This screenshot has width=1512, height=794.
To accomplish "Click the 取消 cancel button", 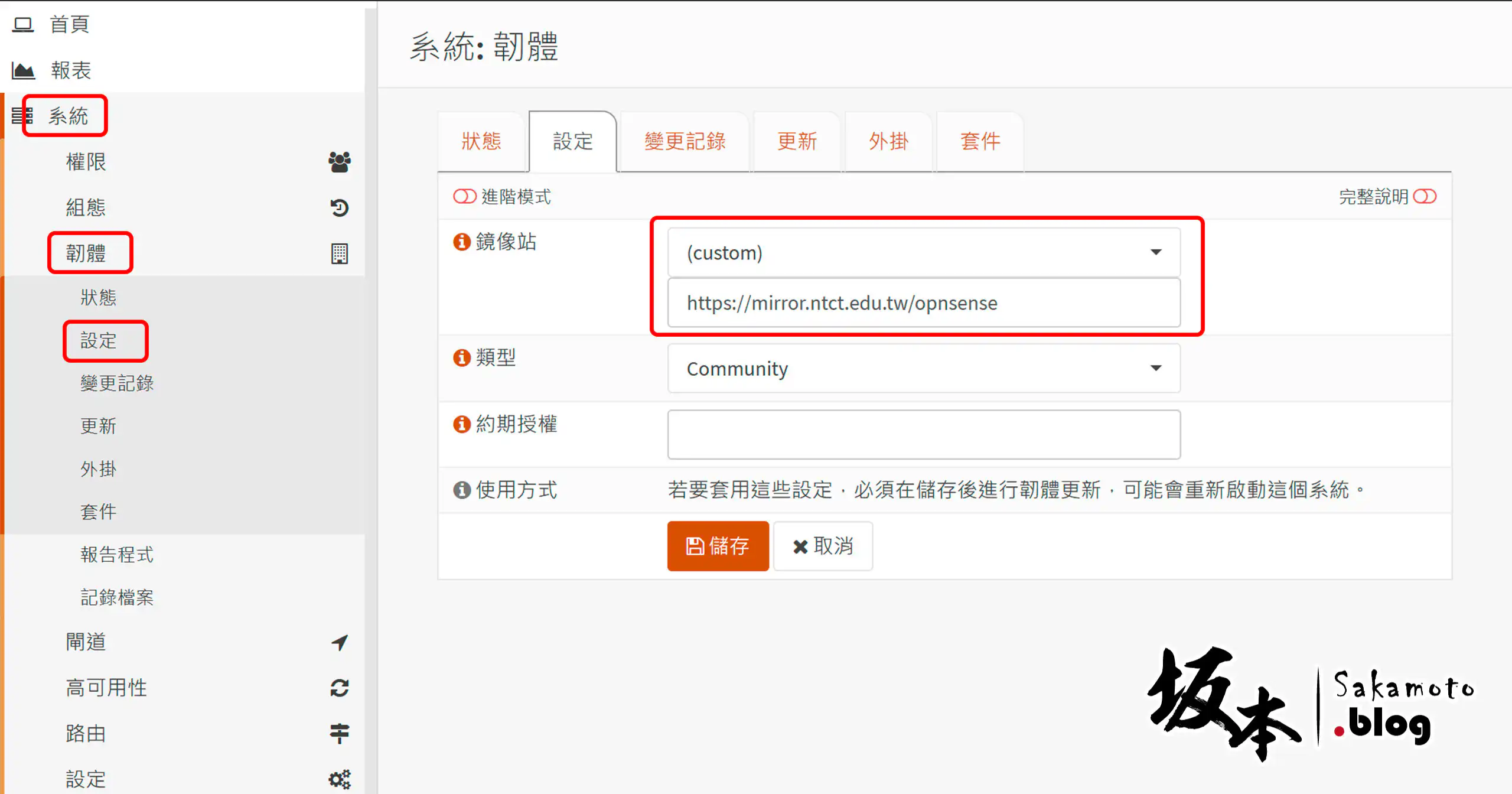I will click(x=823, y=546).
